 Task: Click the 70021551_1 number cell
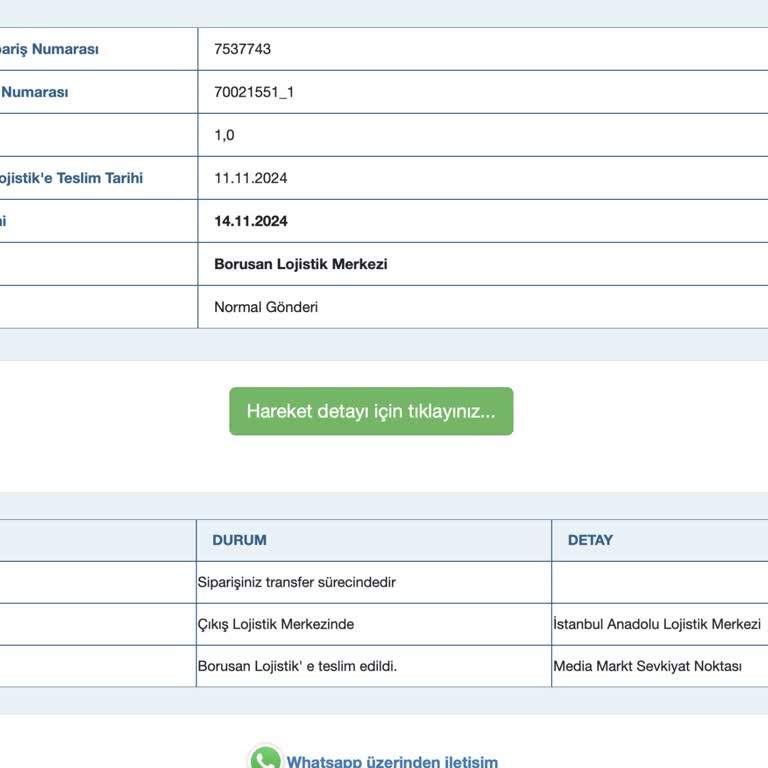click(254, 92)
